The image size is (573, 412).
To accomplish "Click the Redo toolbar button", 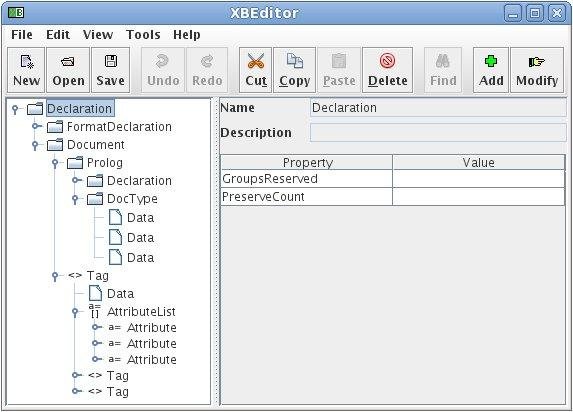I will click(x=207, y=70).
